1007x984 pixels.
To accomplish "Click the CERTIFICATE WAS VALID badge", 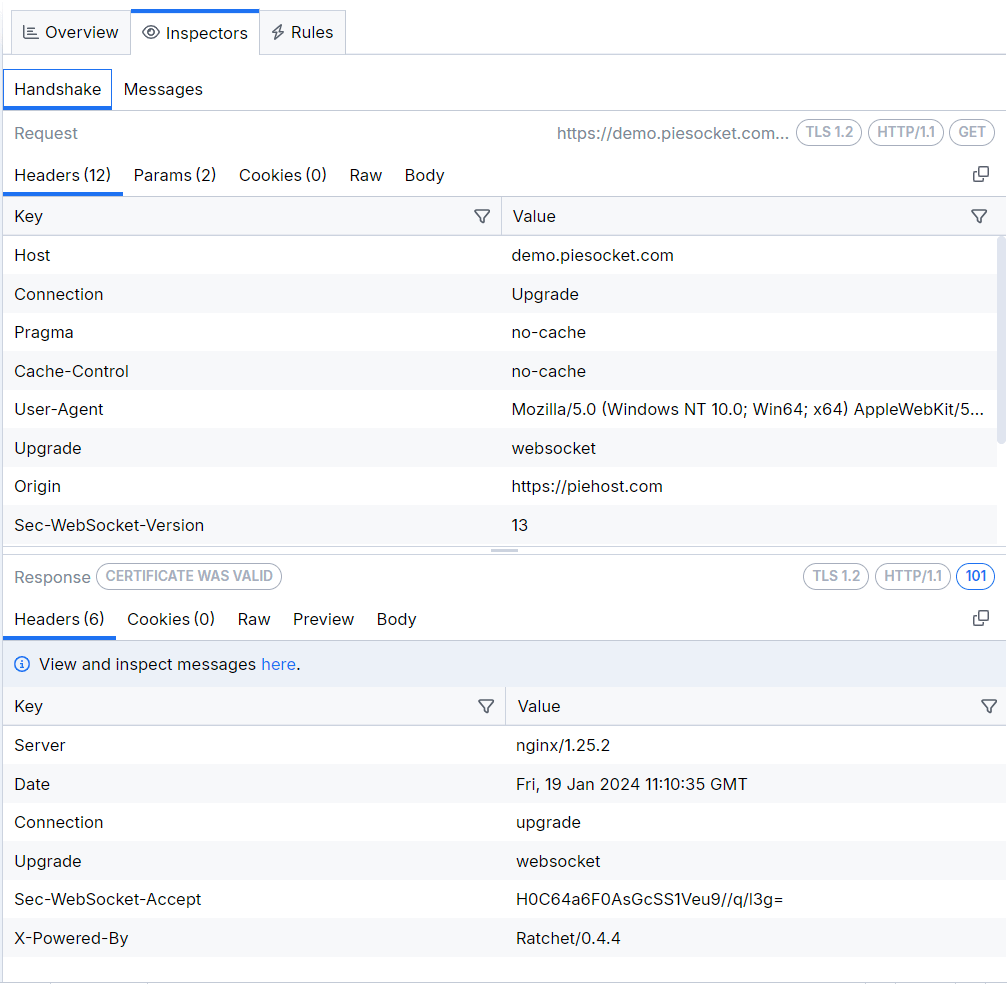I will [x=188, y=576].
